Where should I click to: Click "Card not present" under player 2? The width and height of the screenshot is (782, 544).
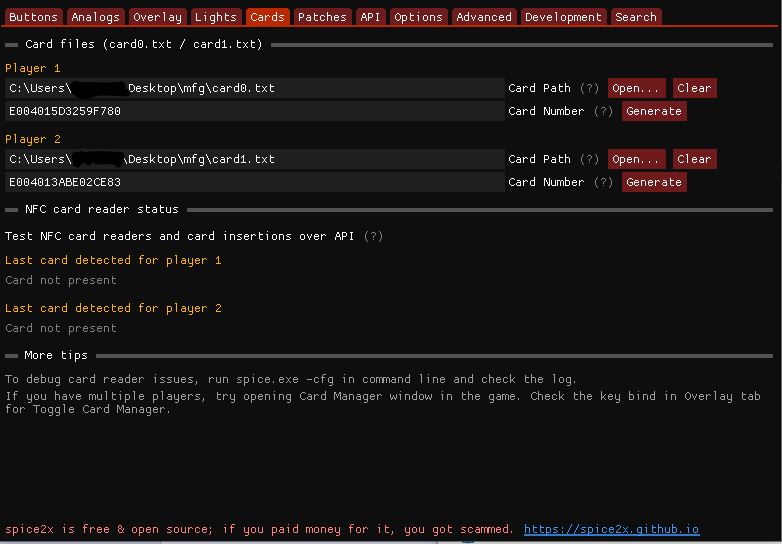coord(61,328)
